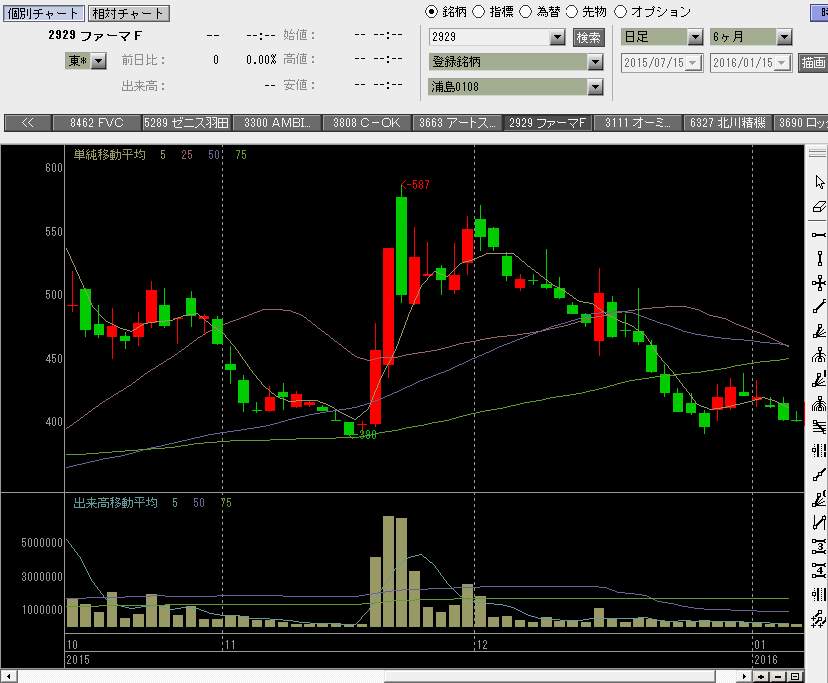This screenshot has height=683, width=828.
Task: Open the 3663 アートス stock tab
Action: point(457,123)
